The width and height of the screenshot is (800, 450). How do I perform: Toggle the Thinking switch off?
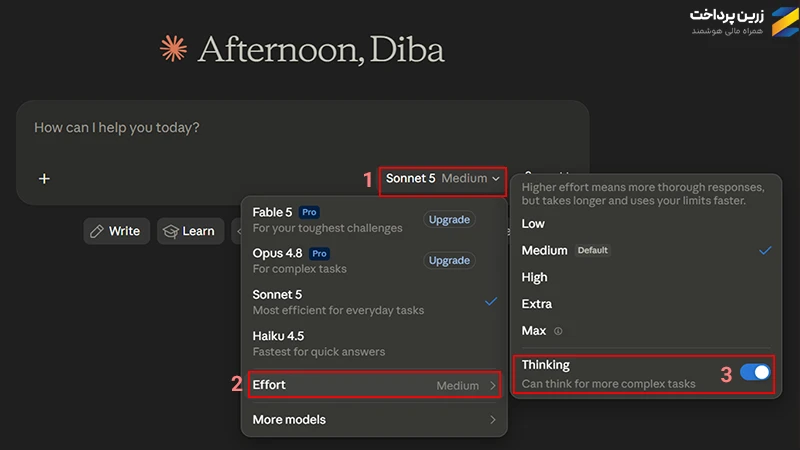click(755, 372)
